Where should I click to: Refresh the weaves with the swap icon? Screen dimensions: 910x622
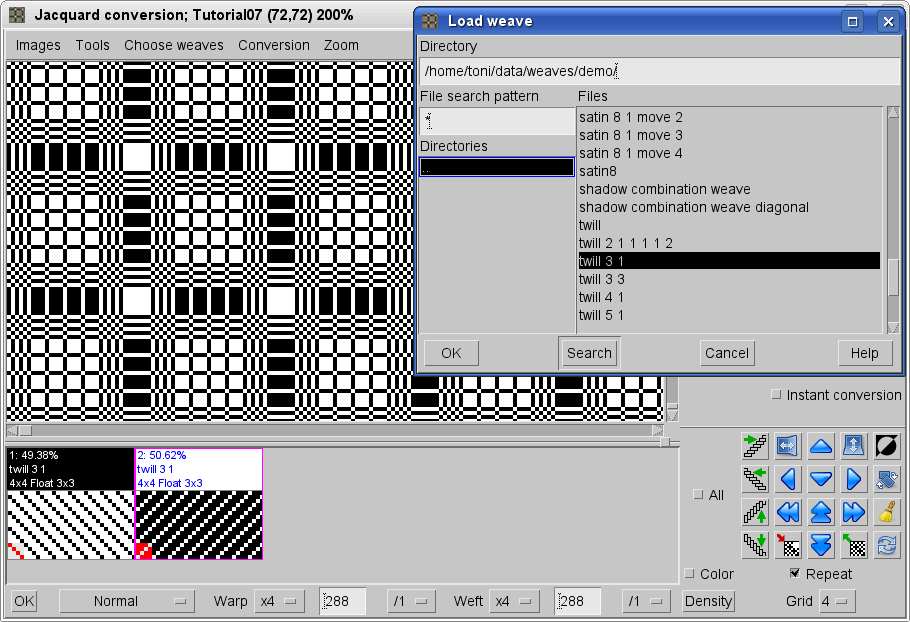(886, 544)
